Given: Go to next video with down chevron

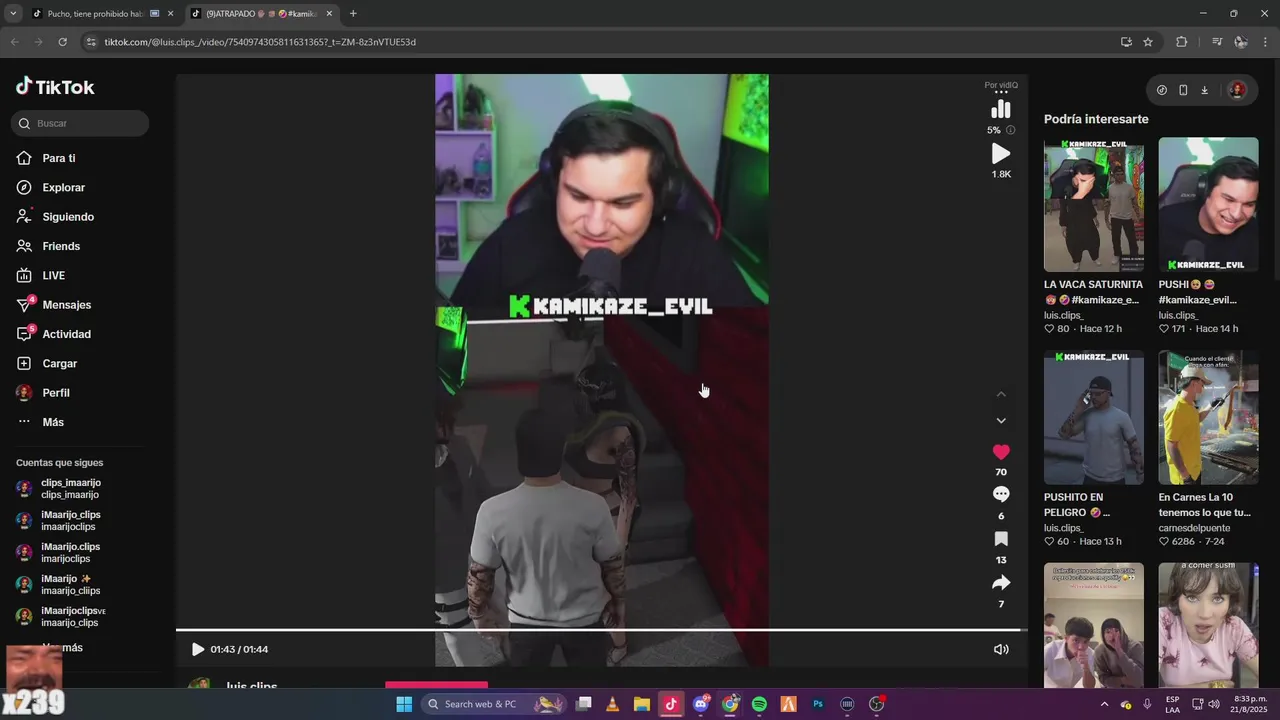Looking at the screenshot, I should (x=1001, y=421).
